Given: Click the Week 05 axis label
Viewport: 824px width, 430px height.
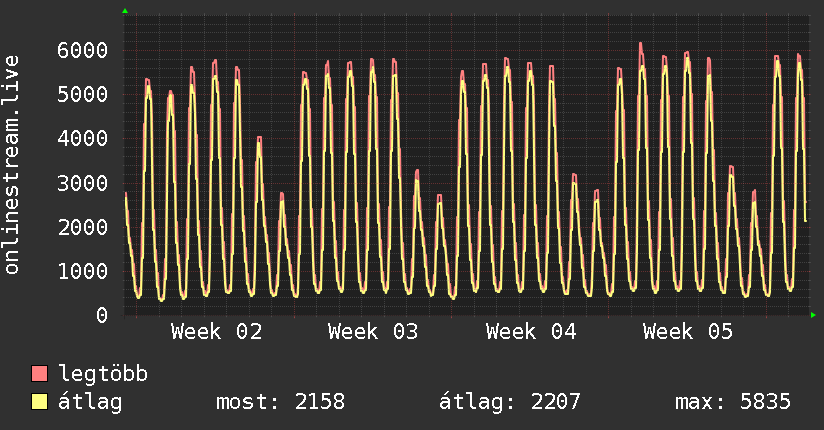Looking at the screenshot, I should pyautogui.click(x=688, y=332).
